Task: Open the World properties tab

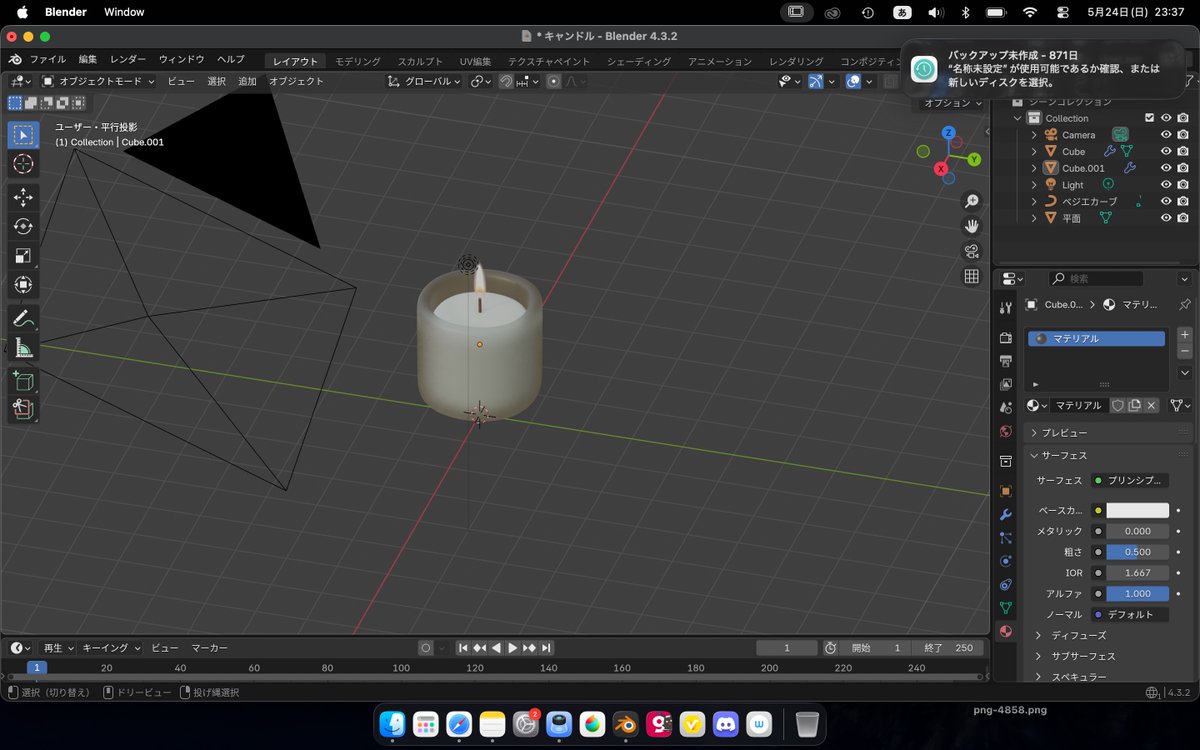Action: point(1006,431)
